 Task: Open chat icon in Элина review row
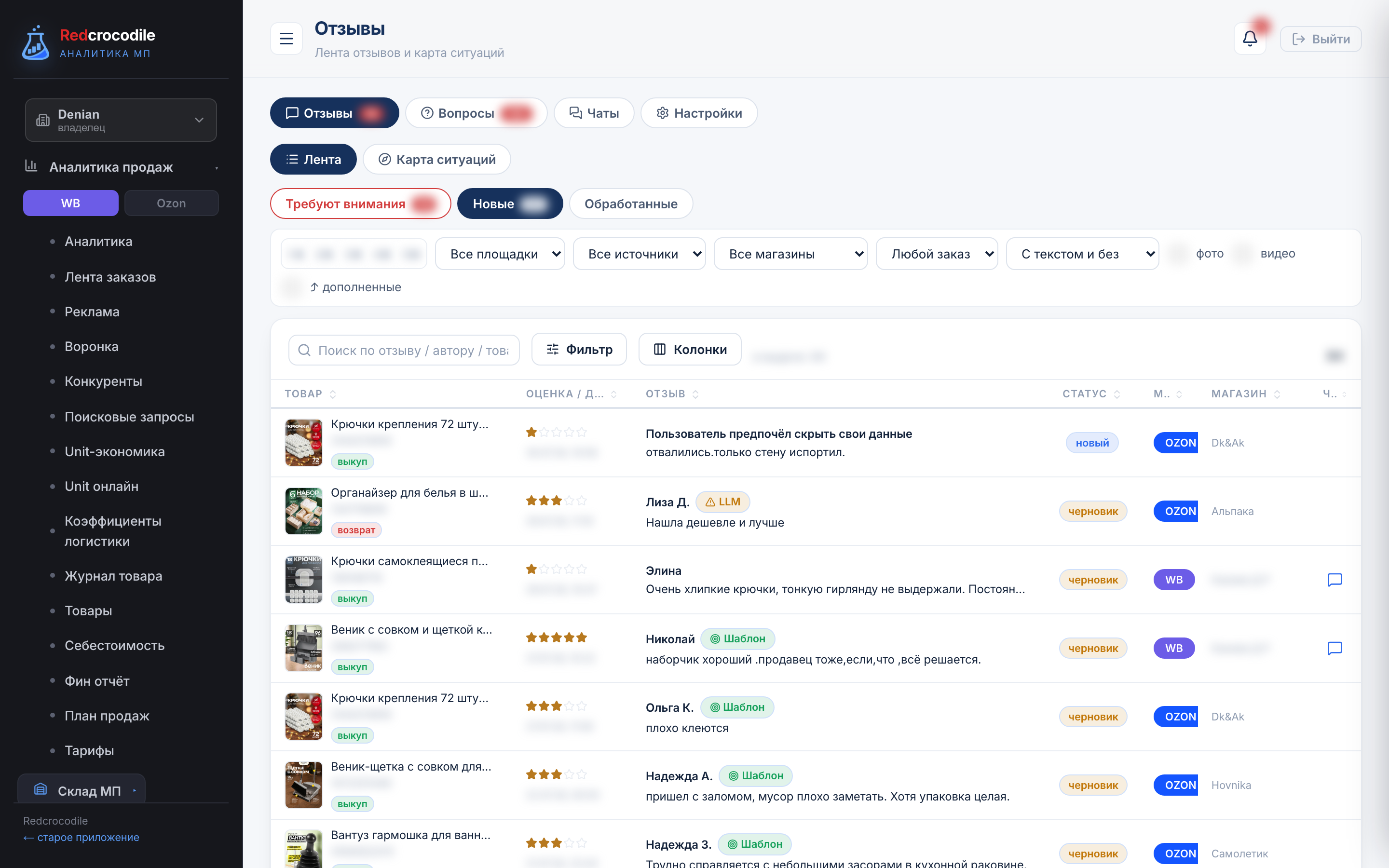point(1335,580)
